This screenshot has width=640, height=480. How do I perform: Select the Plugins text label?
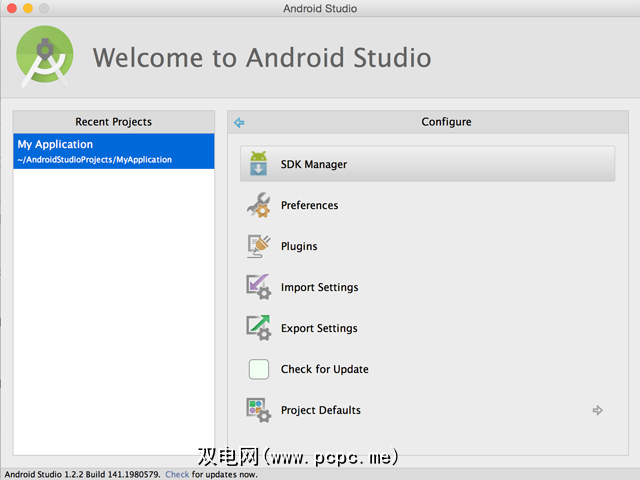click(x=299, y=246)
